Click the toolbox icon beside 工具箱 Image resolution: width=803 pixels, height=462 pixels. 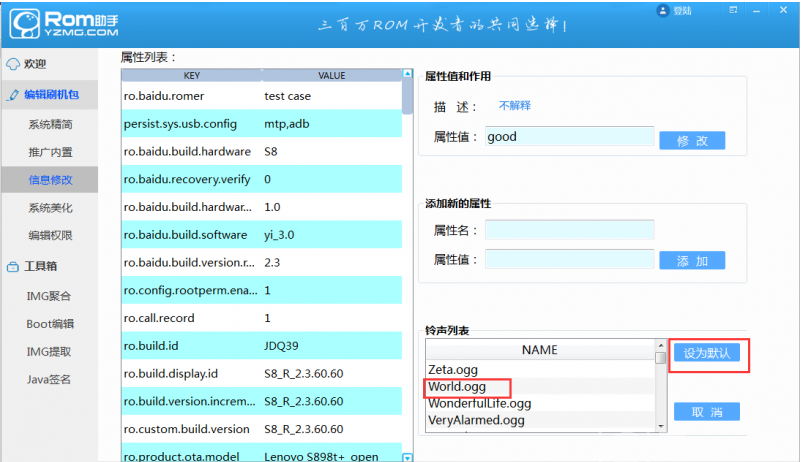pyautogui.click(x=13, y=267)
